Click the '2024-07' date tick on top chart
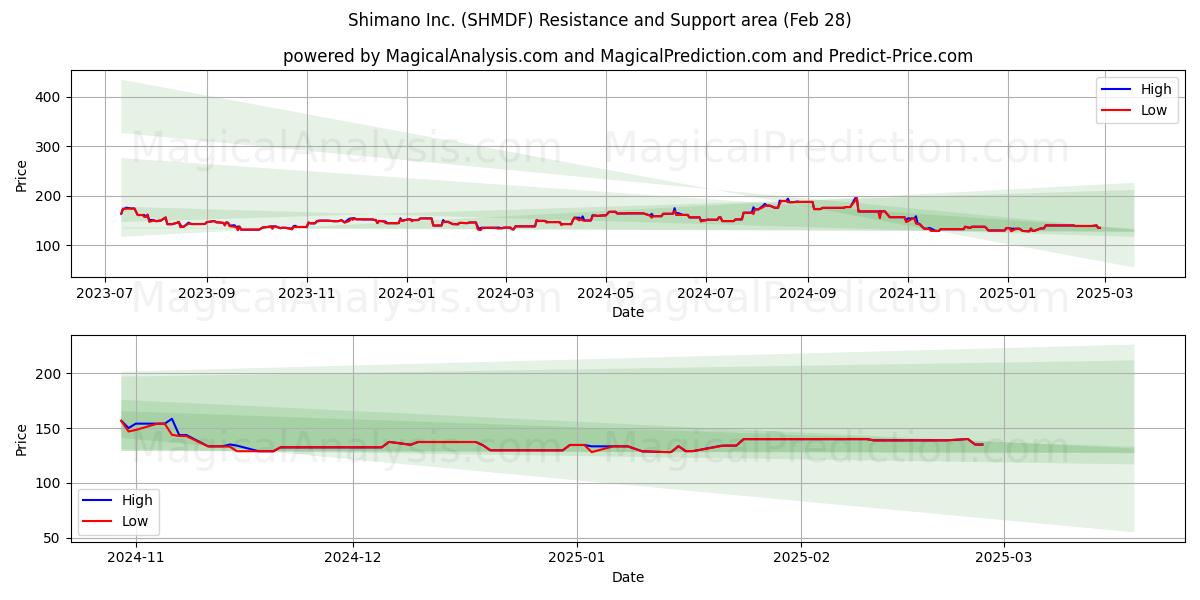Screen dimensions: 1200x600 [705, 295]
